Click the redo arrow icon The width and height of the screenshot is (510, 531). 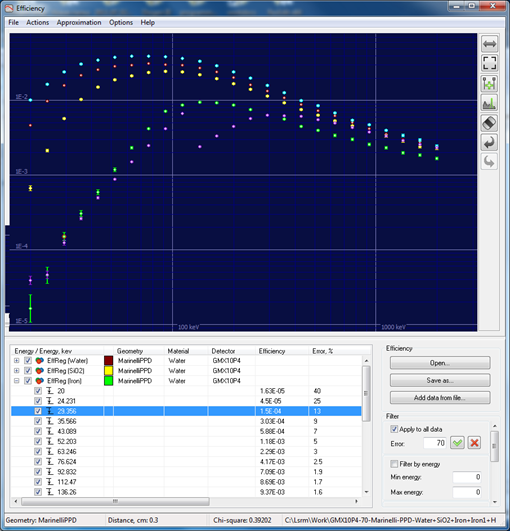pos(489,162)
